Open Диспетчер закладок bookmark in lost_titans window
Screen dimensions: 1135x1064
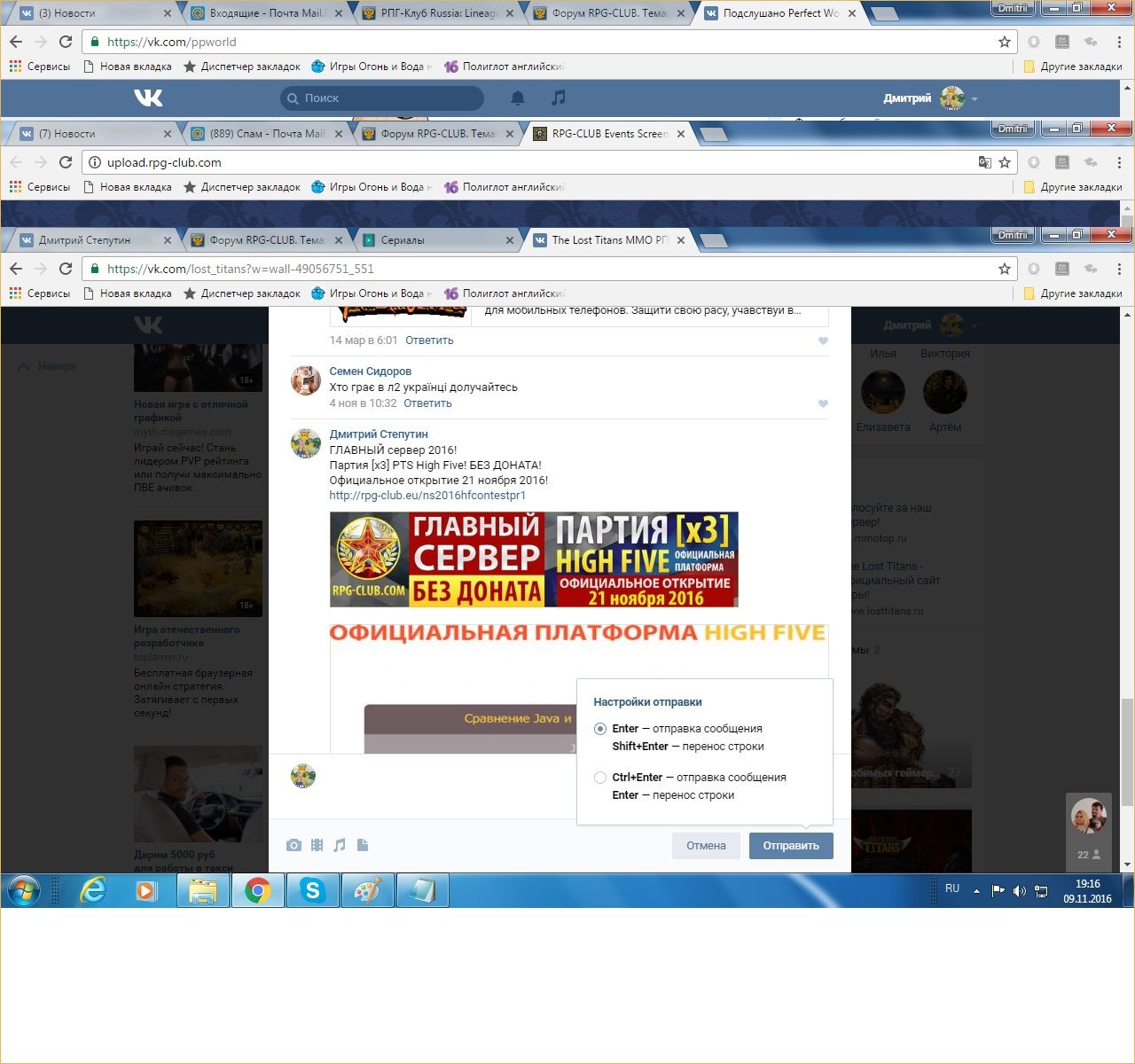point(242,293)
